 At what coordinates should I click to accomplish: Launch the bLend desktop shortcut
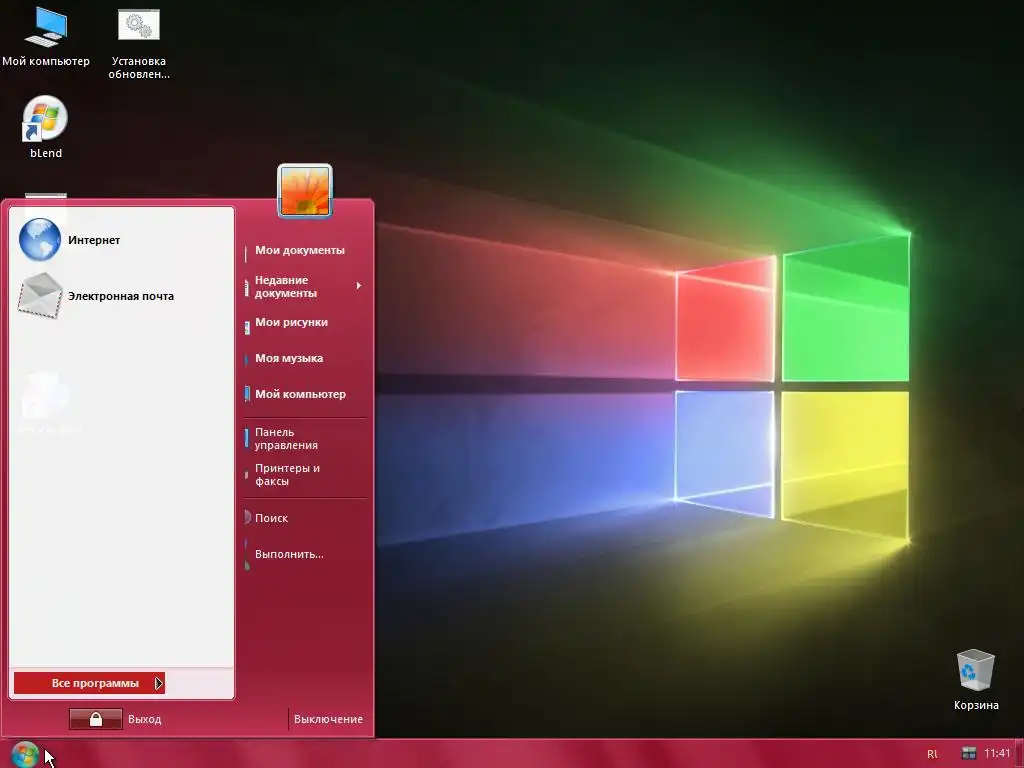click(46, 128)
